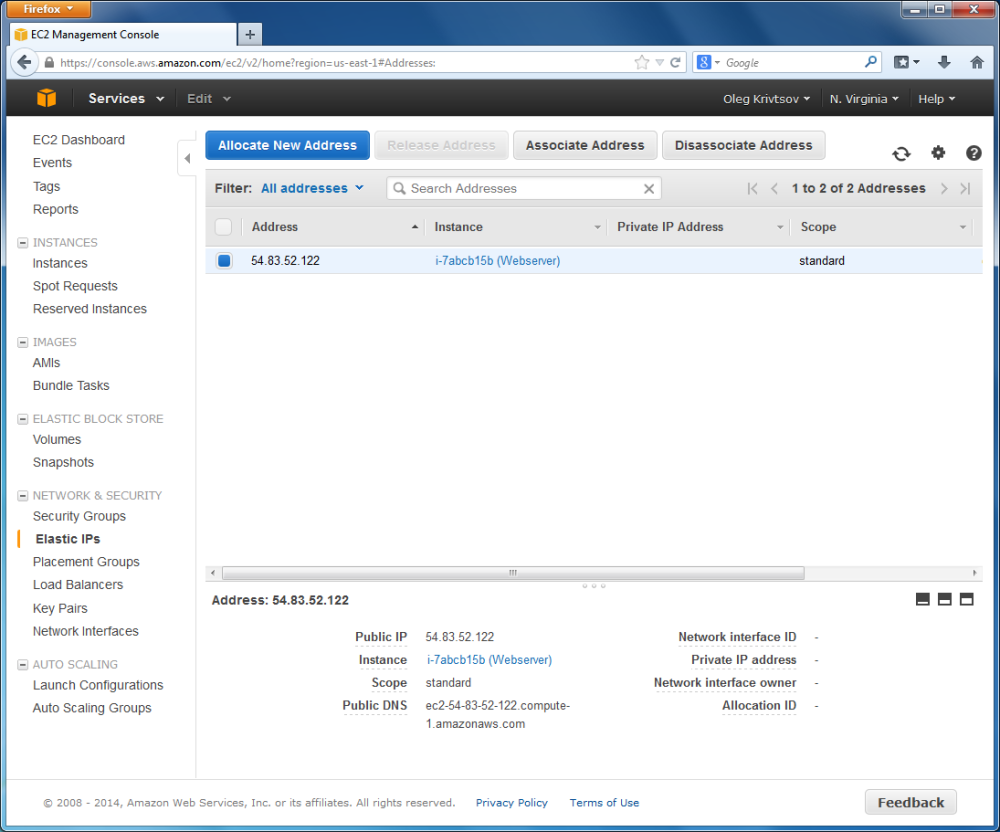Image resolution: width=1000 pixels, height=832 pixels.
Task: Sort by the Address column header
Action: [x=274, y=227]
